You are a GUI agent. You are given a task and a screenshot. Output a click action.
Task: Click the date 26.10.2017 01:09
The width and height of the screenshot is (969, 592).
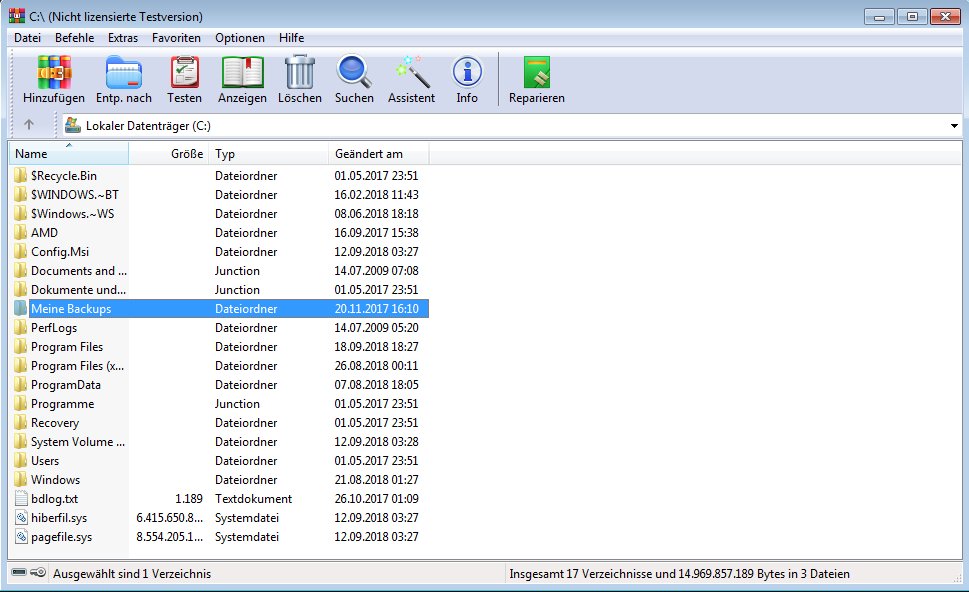376,499
